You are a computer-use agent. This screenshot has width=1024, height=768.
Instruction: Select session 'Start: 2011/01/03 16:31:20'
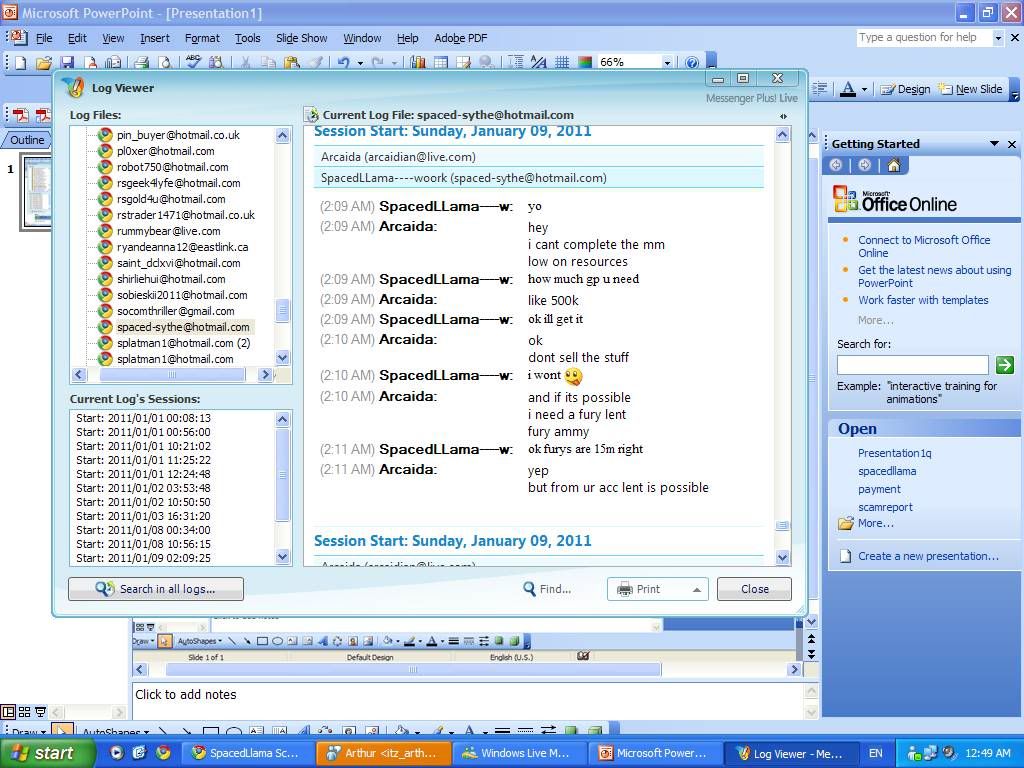pyautogui.click(x=143, y=516)
